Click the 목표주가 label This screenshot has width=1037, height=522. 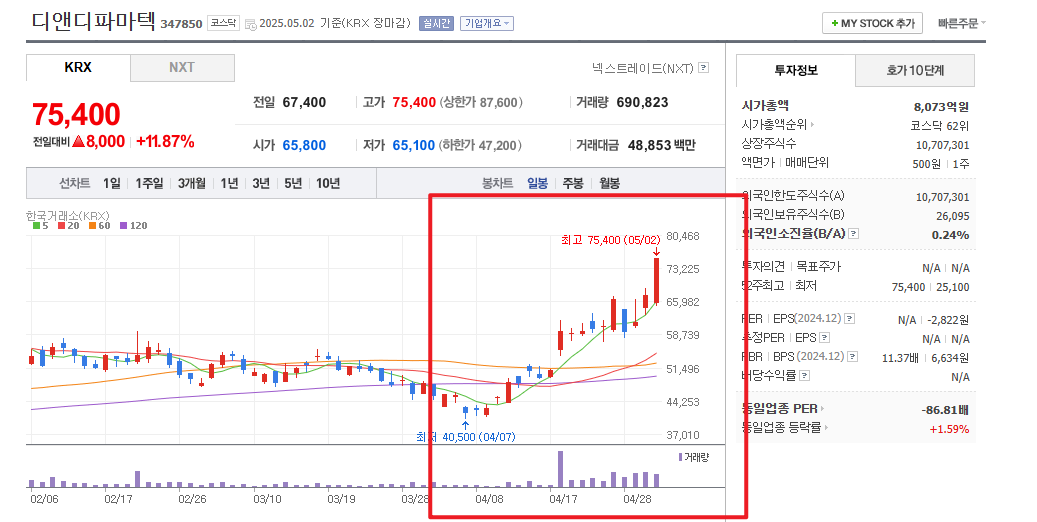tap(818, 267)
